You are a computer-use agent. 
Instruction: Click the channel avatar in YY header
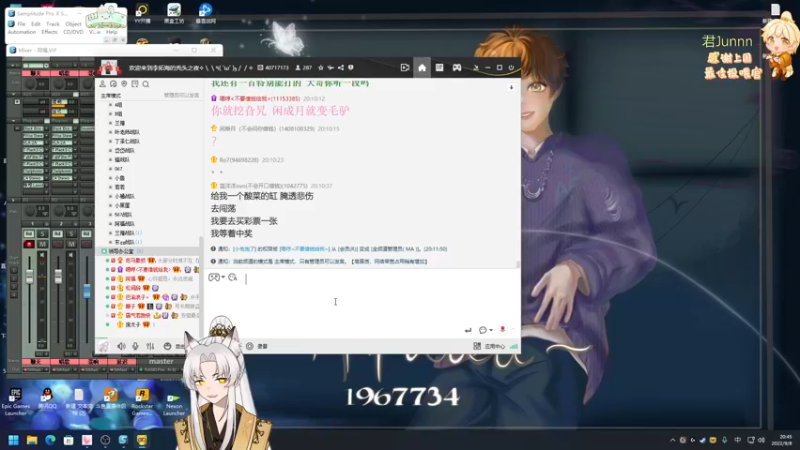[x=109, y=67]
